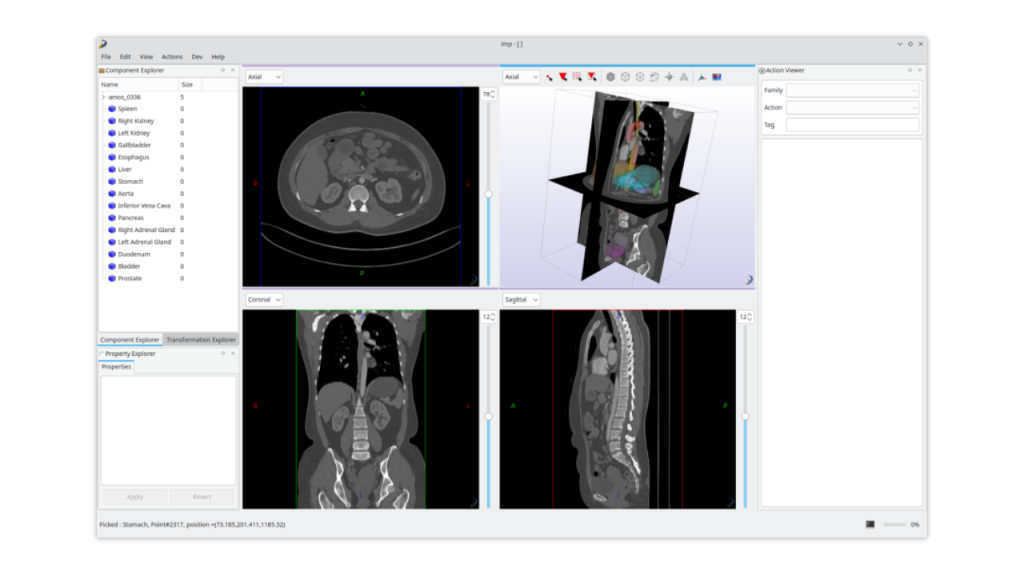Click the solid surface rendering cube icon
This screenshot has height=576, width=1024.
click(610, 77)
